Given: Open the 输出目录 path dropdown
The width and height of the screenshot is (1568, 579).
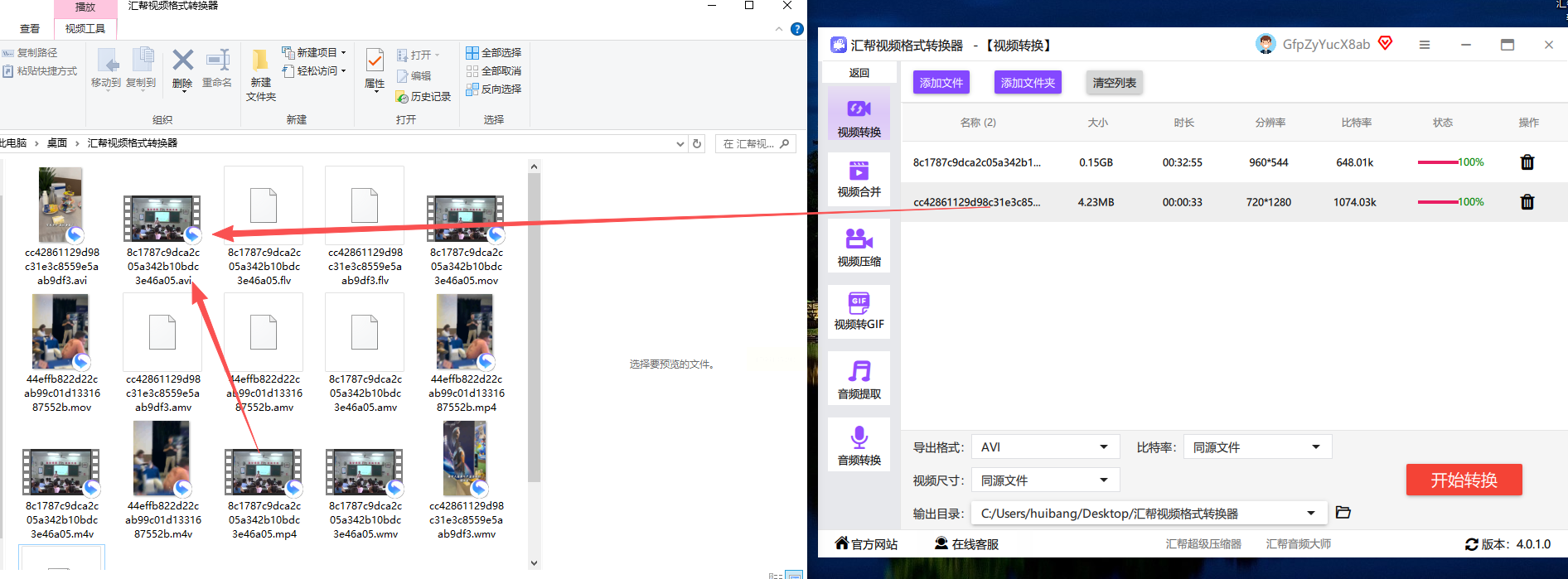Looking at the screenshot, I should (1149, 514).
